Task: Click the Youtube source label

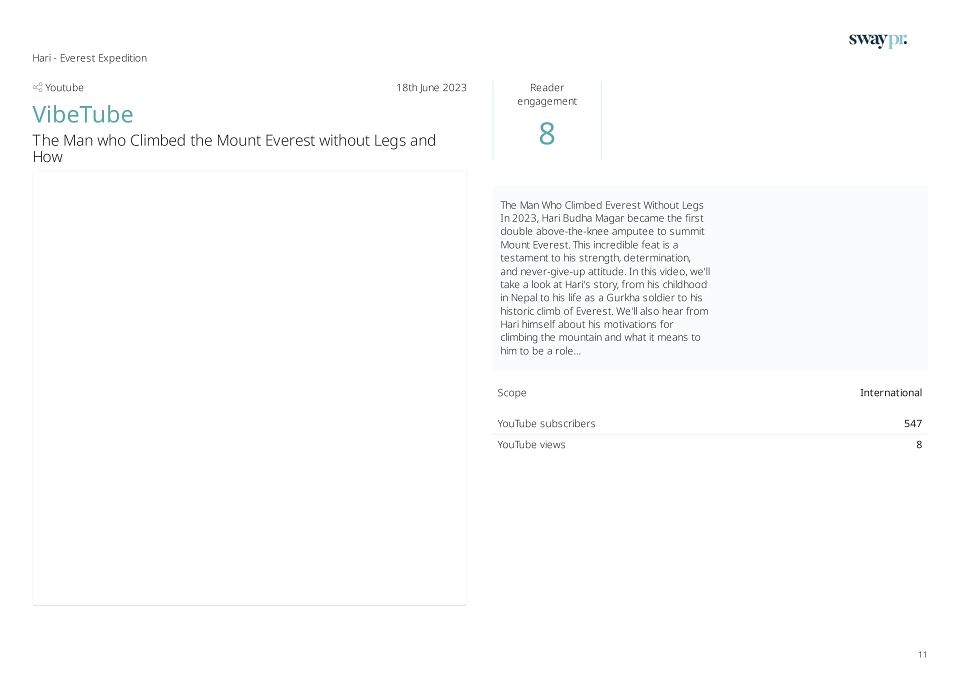Action: point(64,88)
